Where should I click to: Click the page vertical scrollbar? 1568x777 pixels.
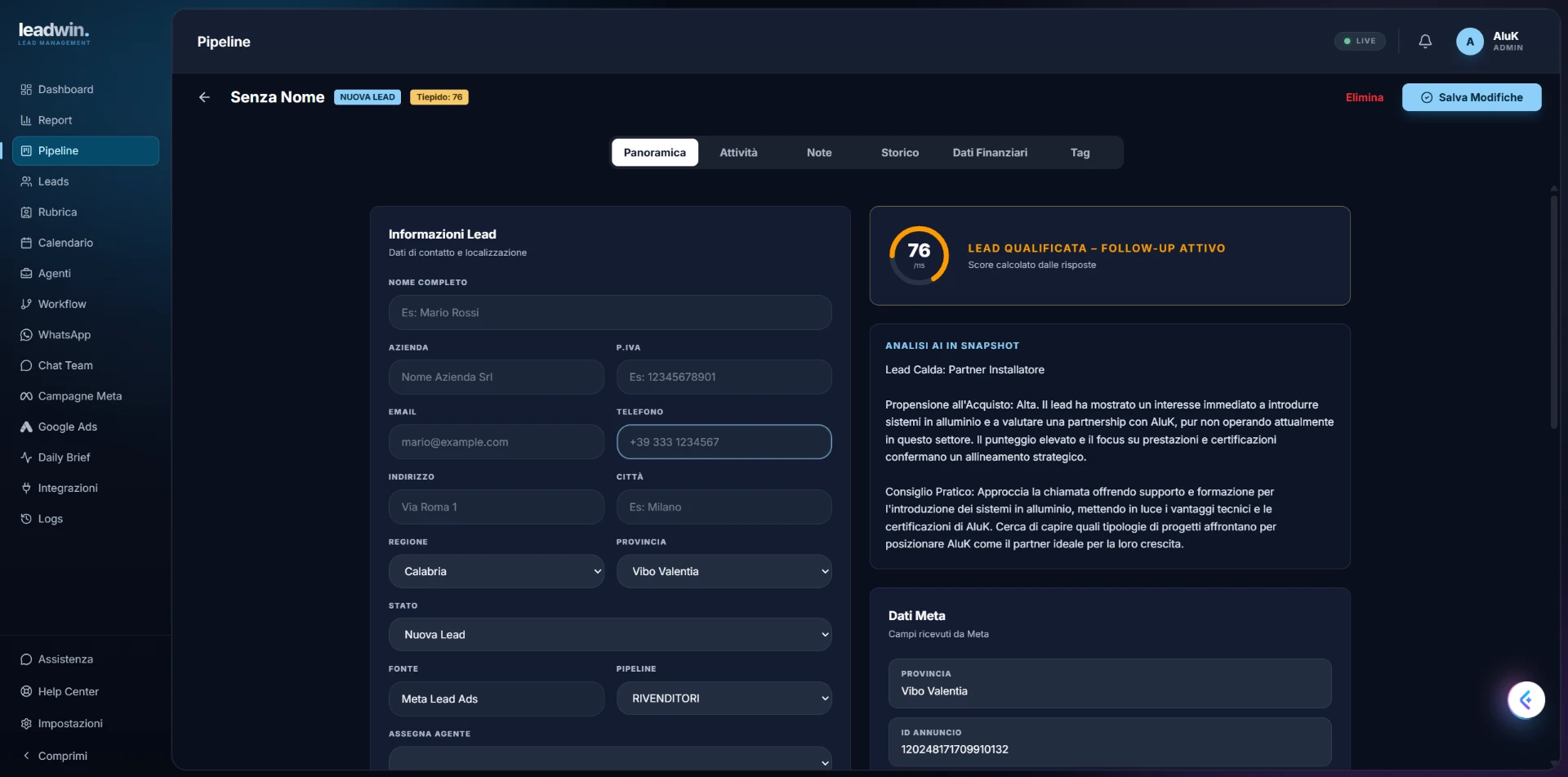[x=1554, y=310]
